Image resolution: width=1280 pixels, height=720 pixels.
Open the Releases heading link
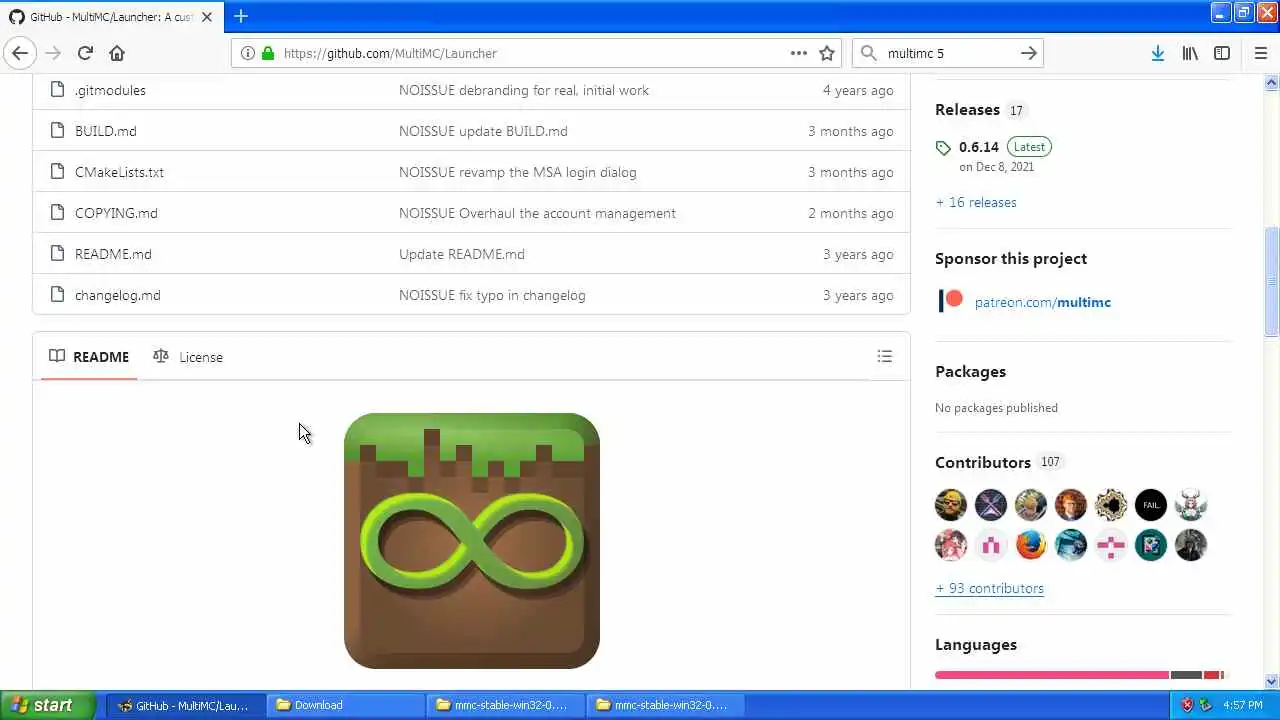tap(967, 109)
